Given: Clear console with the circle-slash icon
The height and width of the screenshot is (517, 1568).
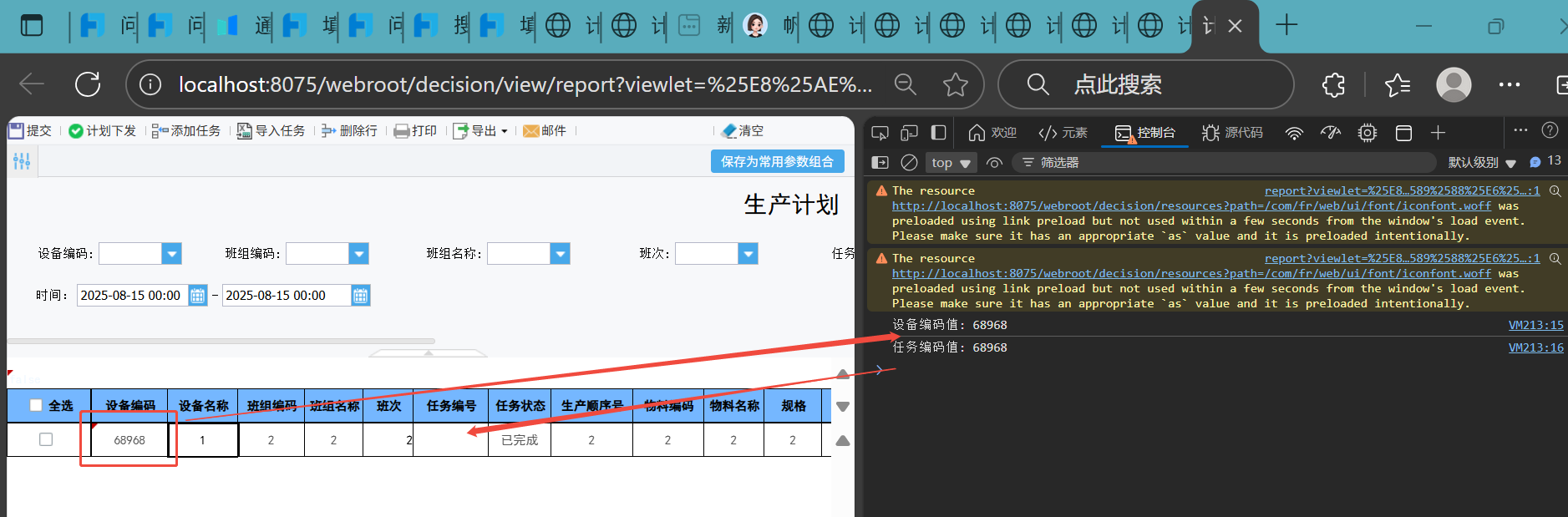Looking at the screenshot, I should [x=910, y=163].
